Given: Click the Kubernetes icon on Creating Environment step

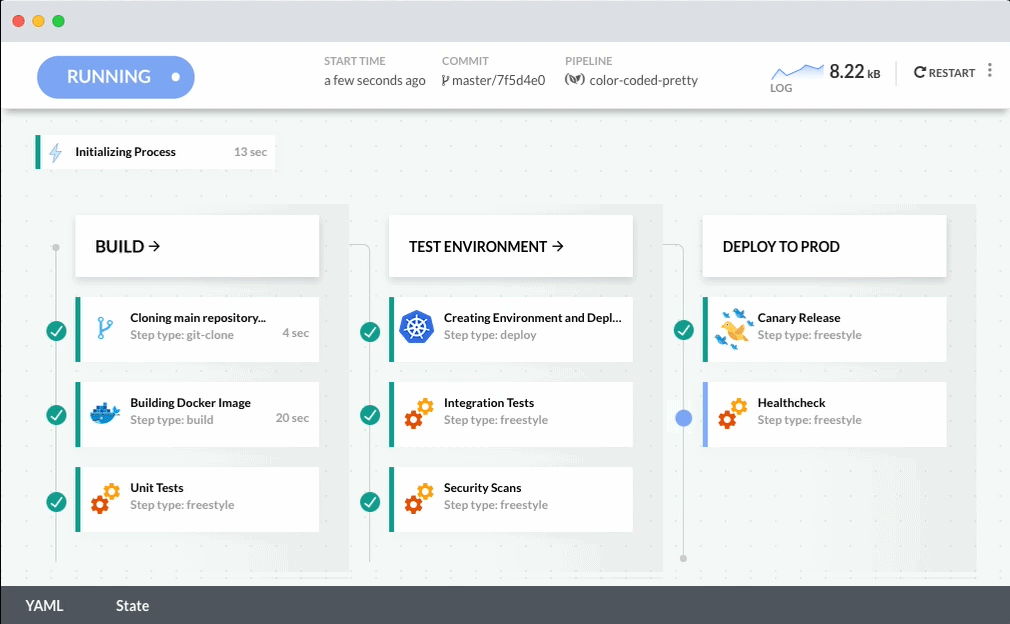Looking at the screenshot, I should pyautogui.click(x=417, y=327).
